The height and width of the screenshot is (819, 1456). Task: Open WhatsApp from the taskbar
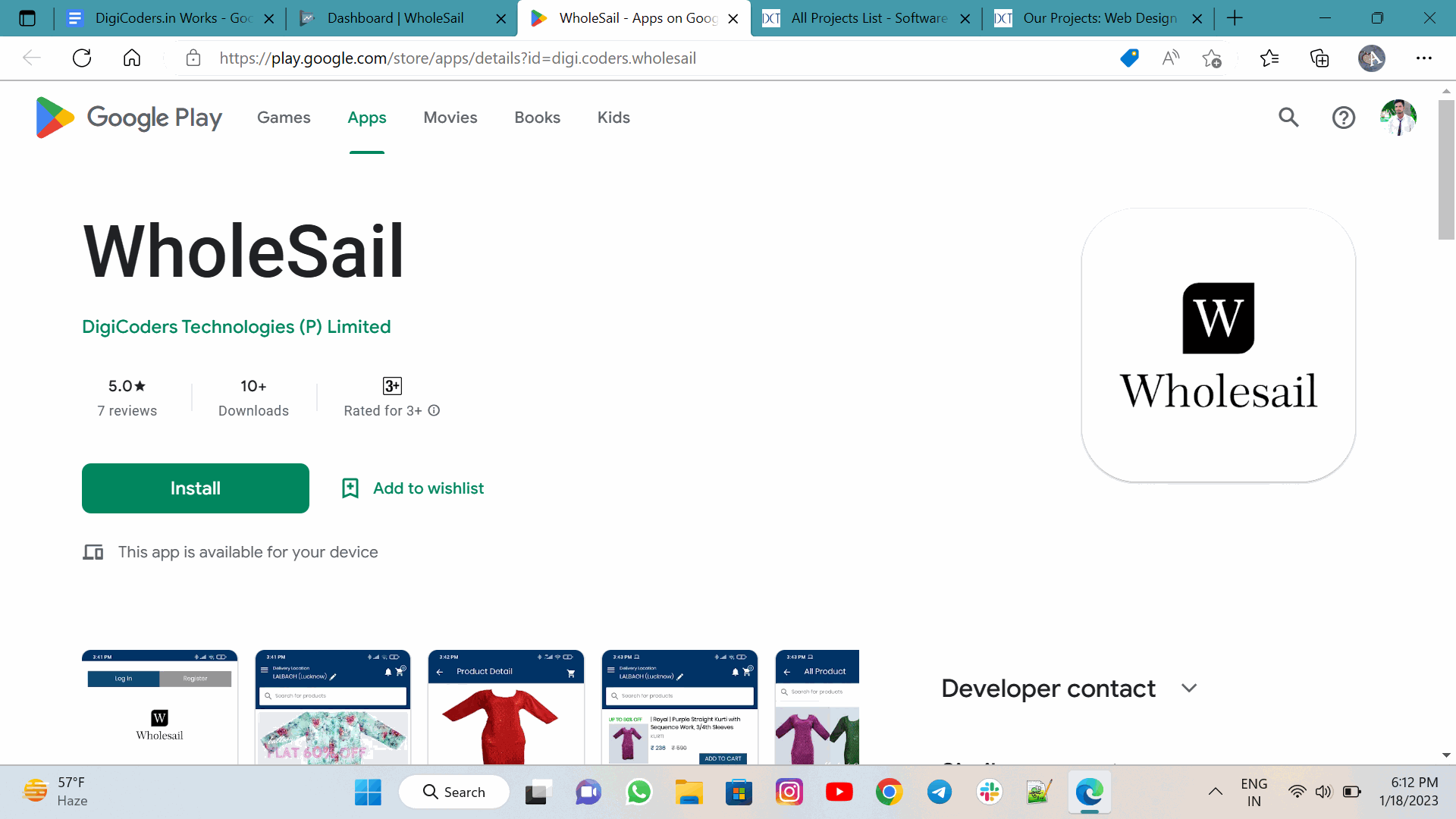[x=639, y=792]
